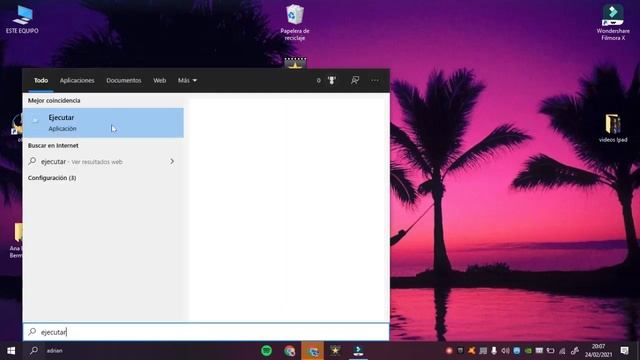The width and height of the screenshot is (640, 360).
Task: Click the taskbar clock showing 20:07
Action: (599, 351)
